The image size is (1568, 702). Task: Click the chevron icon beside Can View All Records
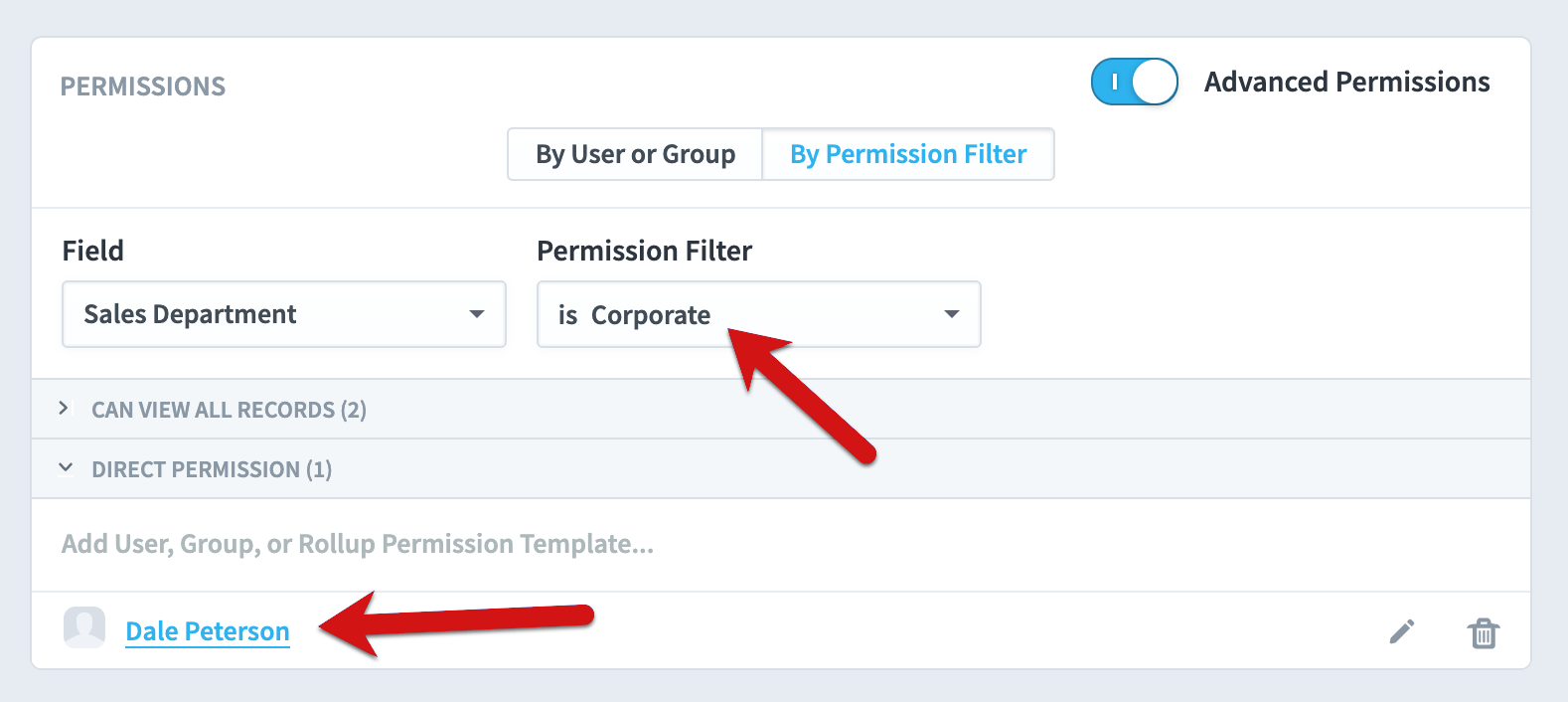point(65,408)
